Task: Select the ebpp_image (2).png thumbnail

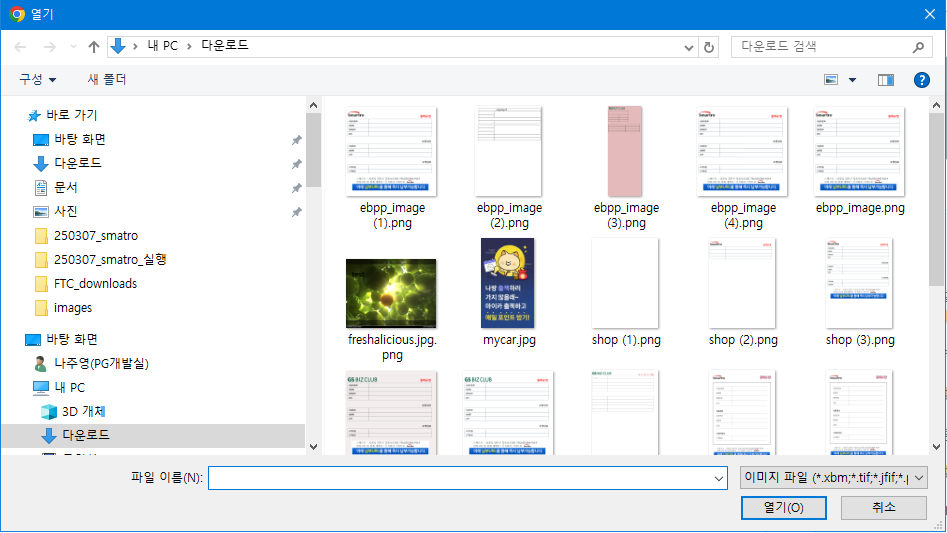Action: [x=509, y=151]
